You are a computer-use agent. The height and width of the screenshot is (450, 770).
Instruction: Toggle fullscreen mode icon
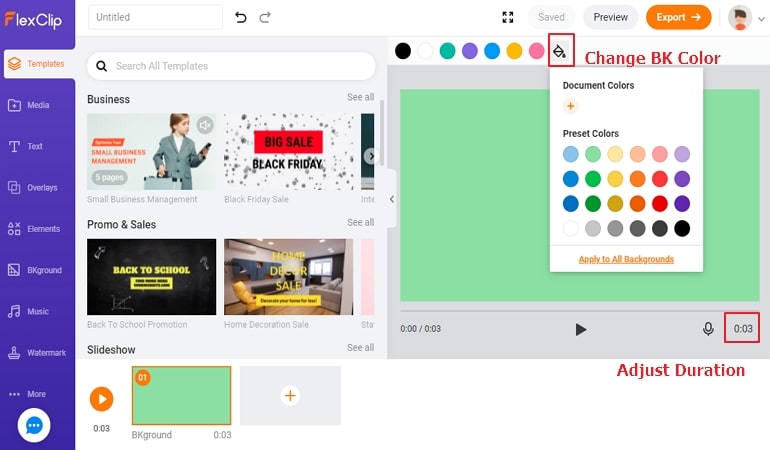508,18
